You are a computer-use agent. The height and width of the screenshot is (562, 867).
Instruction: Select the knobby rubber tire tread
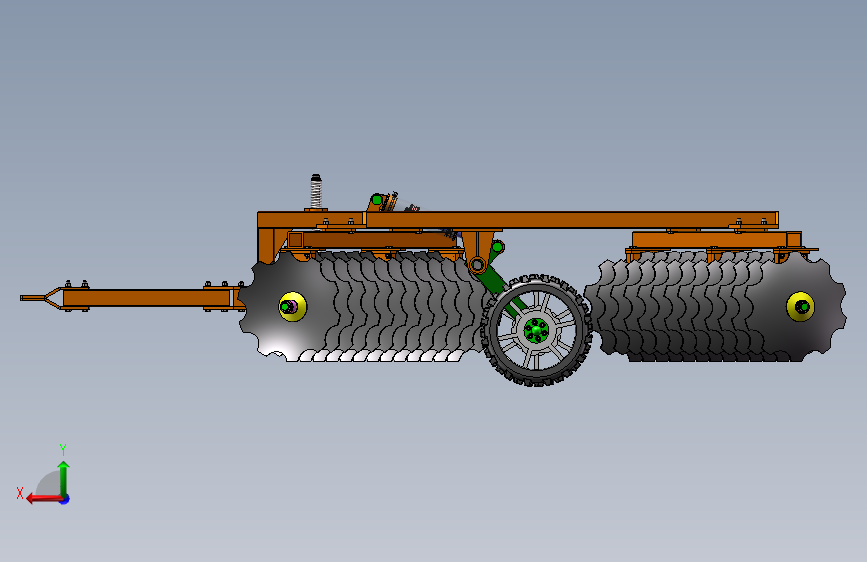[536, 330]
